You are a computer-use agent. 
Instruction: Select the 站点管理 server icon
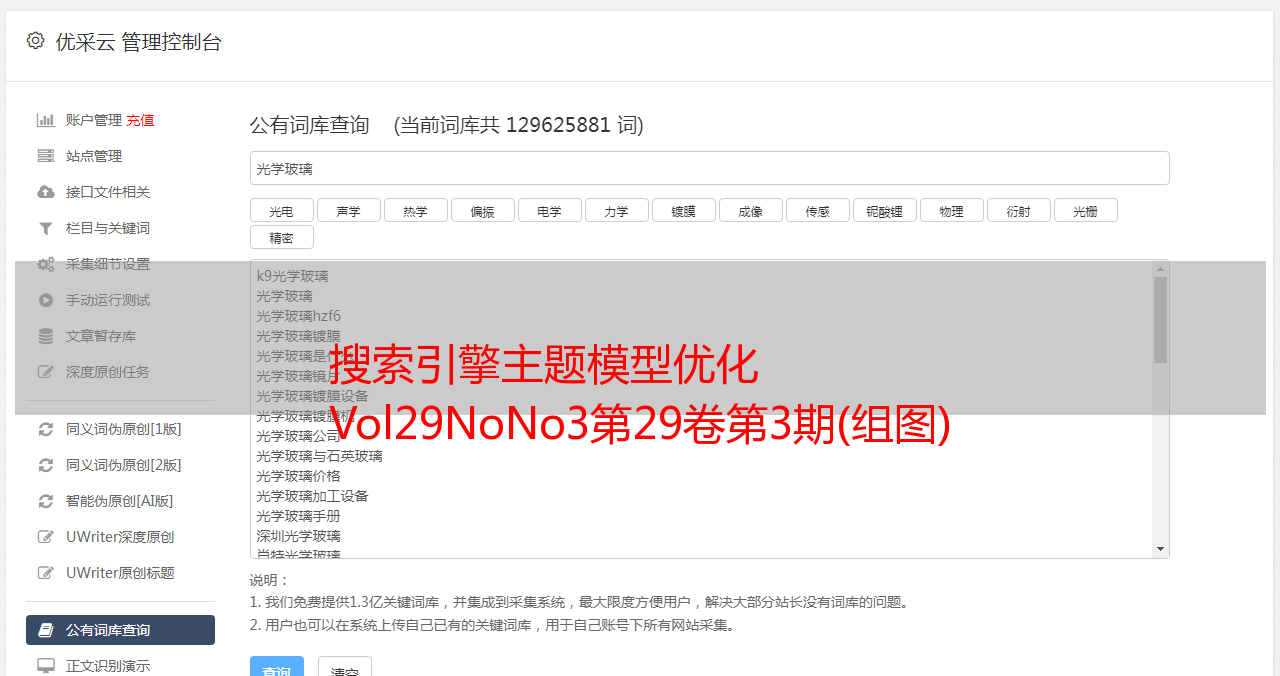46,156
